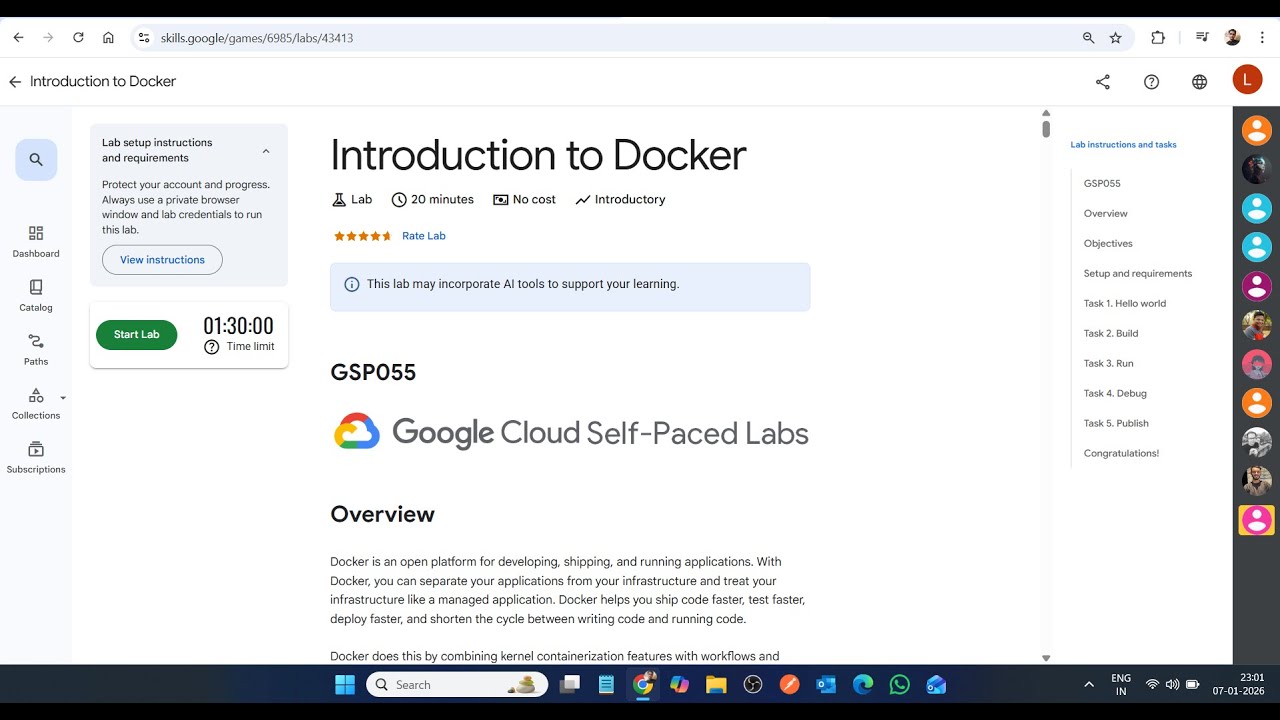Viewport: 1280px width, 720px height.
Task: Click the ENG IN language indicator
Action: click(1121, 685)
